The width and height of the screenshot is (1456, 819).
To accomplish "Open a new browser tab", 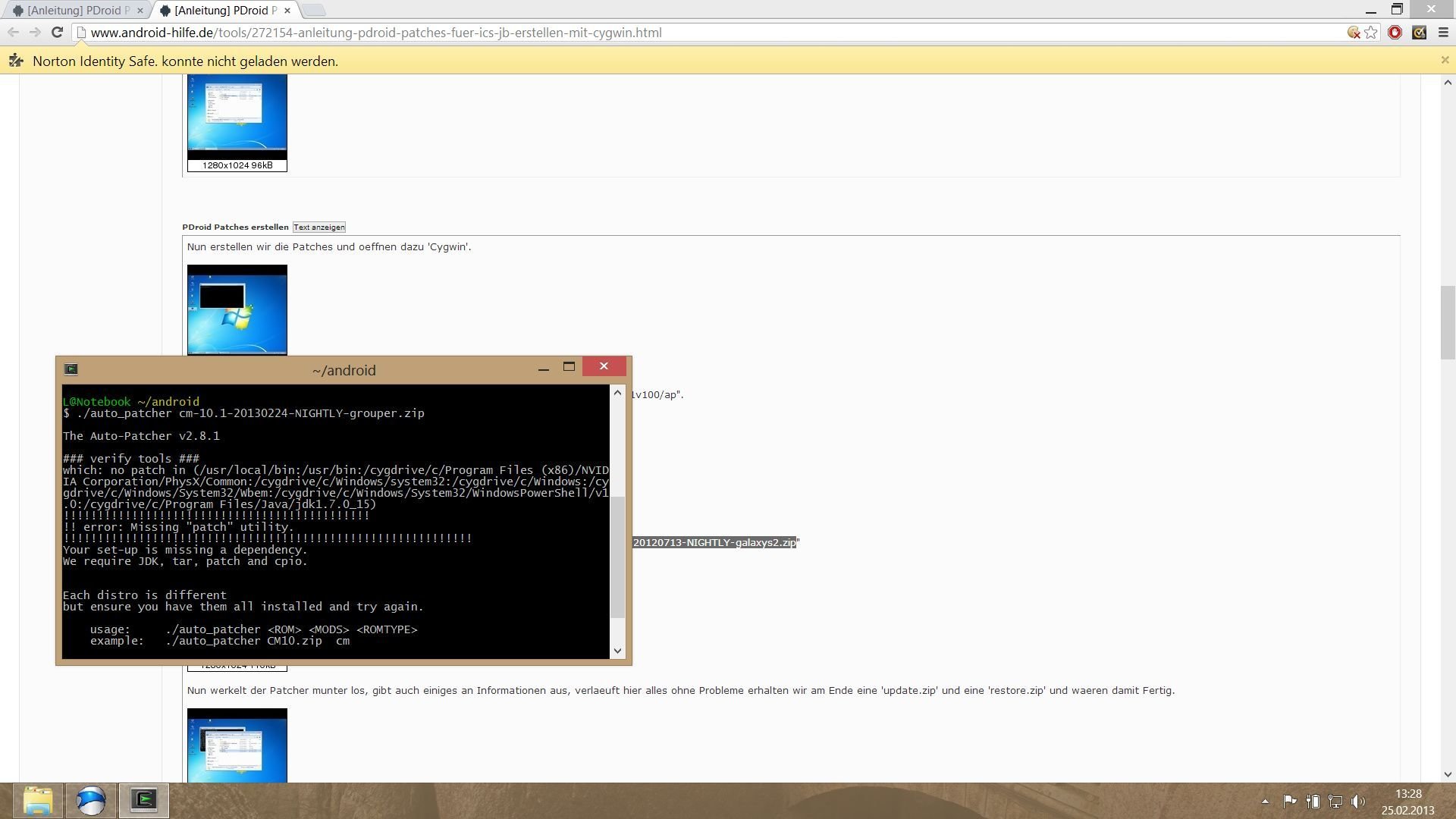I will click(314, 11).
